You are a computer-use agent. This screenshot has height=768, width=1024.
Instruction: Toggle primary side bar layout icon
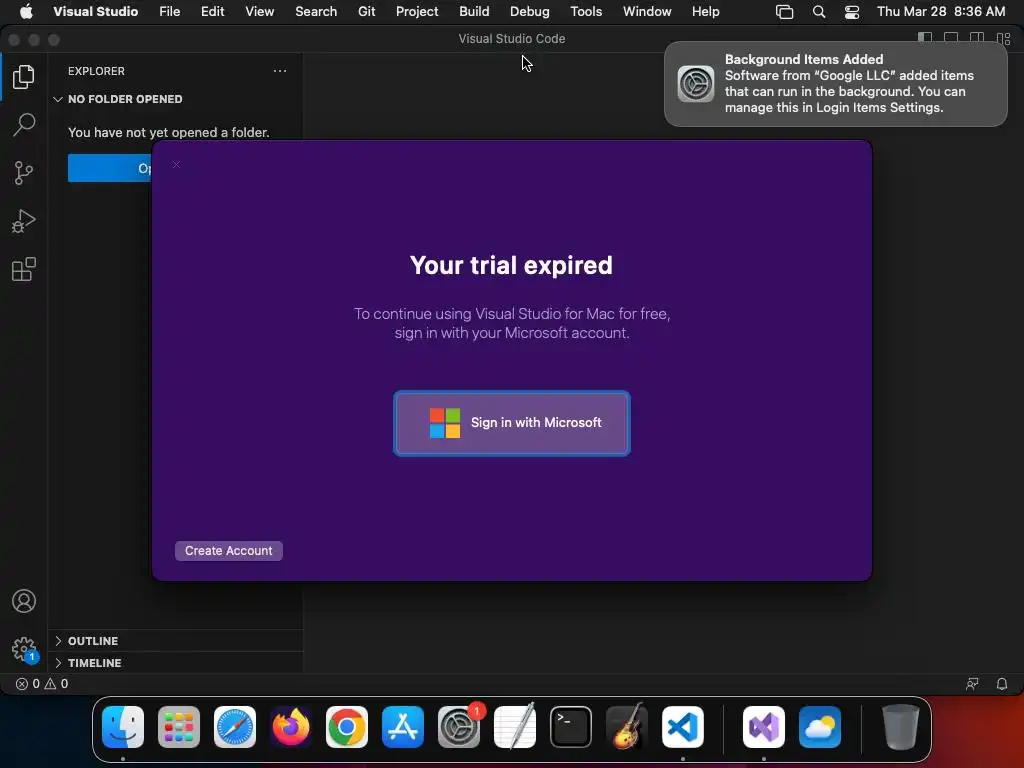pos(925,39)
